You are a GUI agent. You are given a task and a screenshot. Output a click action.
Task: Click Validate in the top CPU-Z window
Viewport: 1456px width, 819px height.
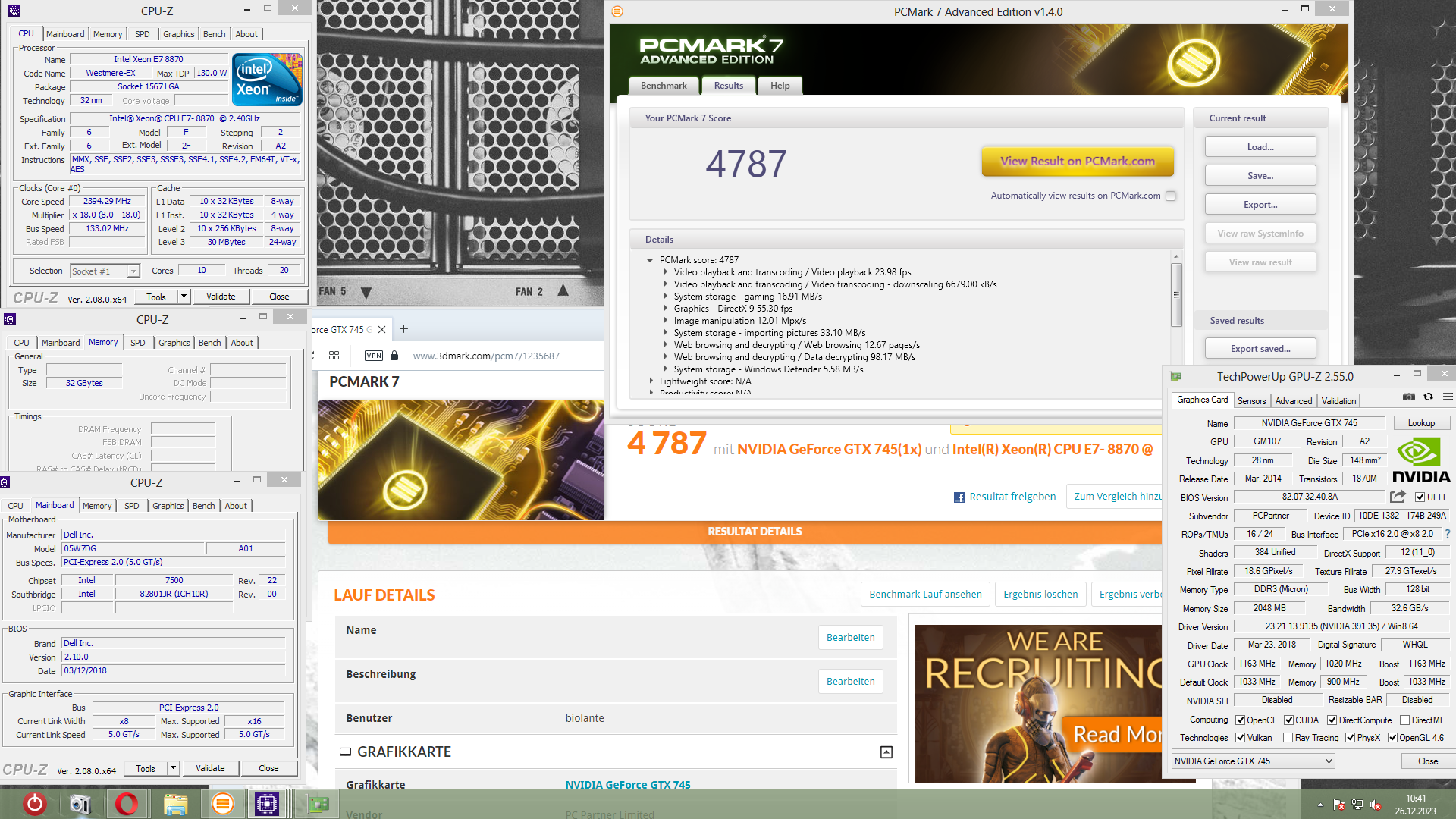[x=221, y=297]
